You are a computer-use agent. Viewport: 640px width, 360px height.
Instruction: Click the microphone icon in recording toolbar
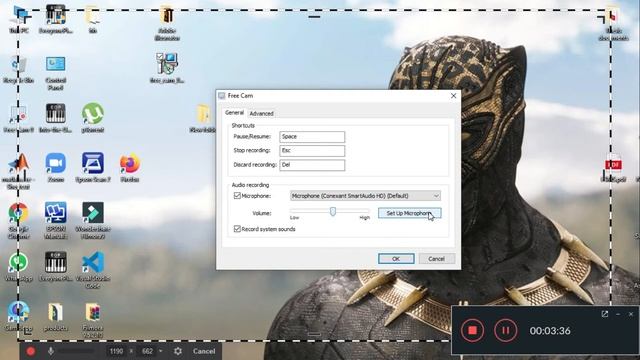point(51,351)
